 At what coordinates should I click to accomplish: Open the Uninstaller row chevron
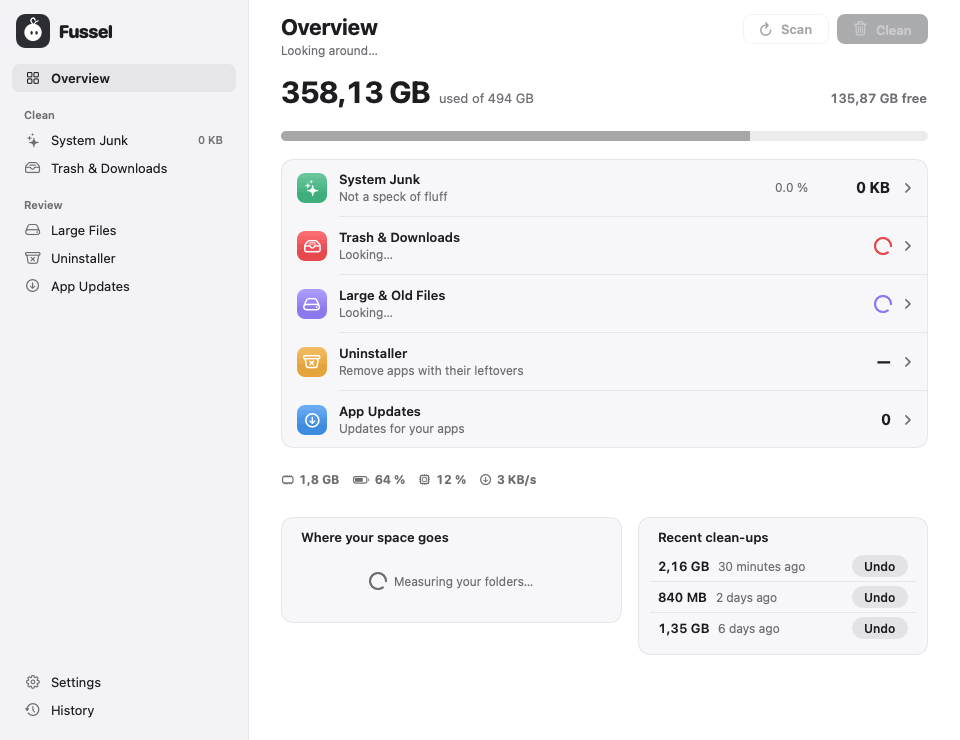[908, 362]
